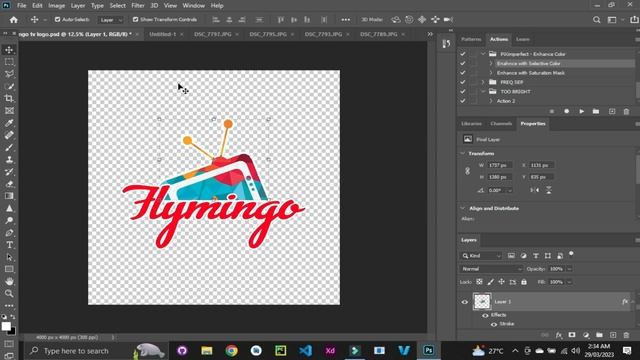Select the Lasso tool
640x360 pixels.
(9, 74)
